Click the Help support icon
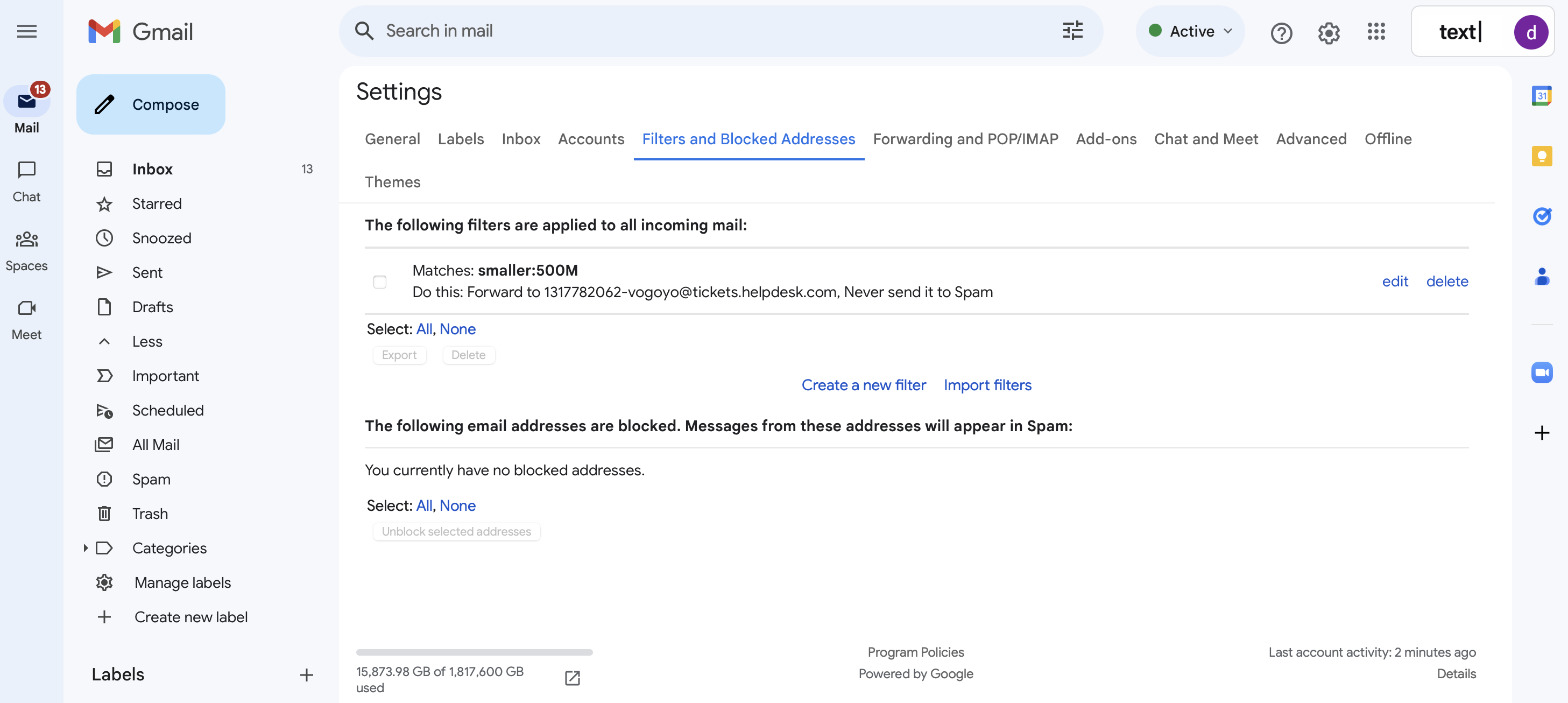Screen dimensions: 1568x703 1281,30
